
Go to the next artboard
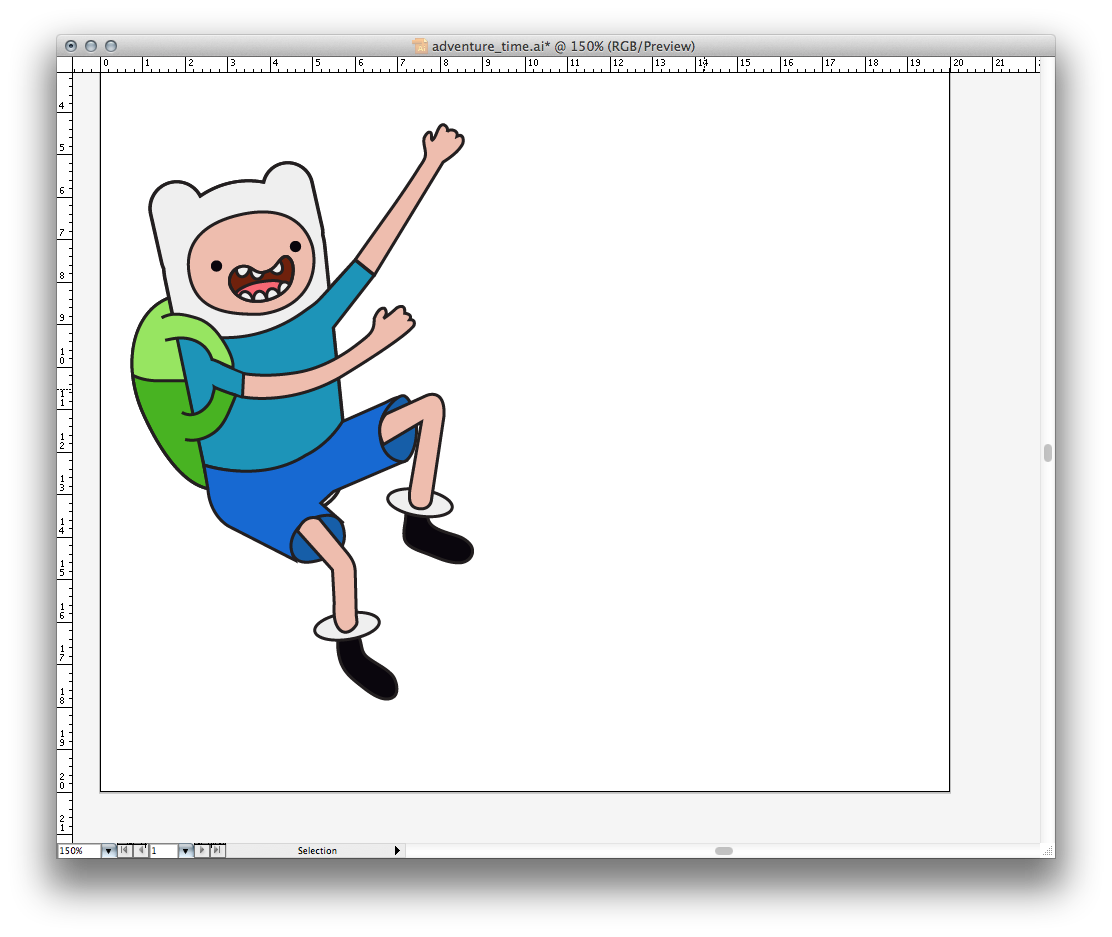coord(202,851)
